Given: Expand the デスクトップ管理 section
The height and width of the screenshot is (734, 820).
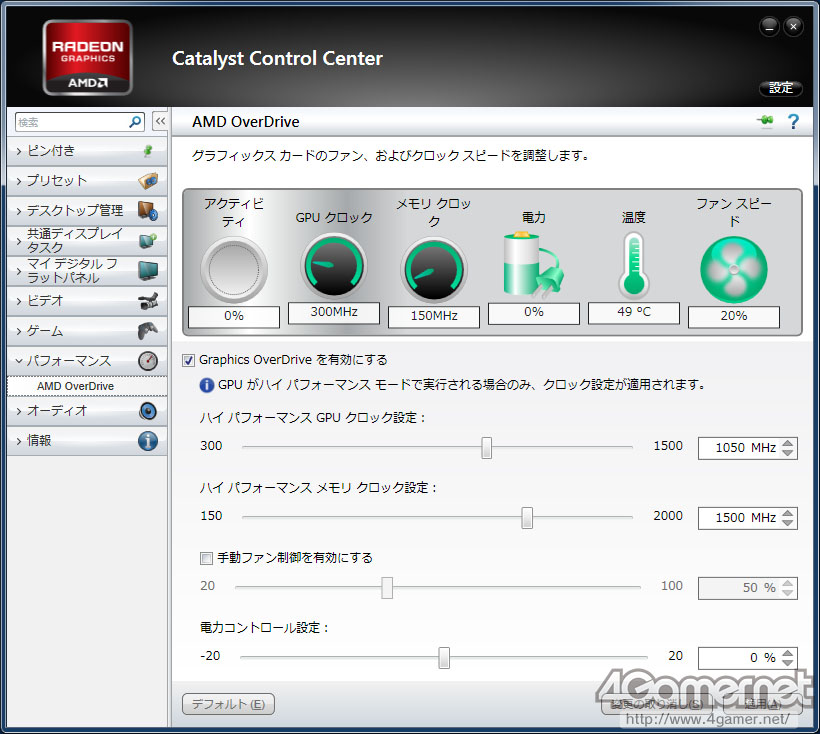Looking at the screenshot, I should 19,211.
